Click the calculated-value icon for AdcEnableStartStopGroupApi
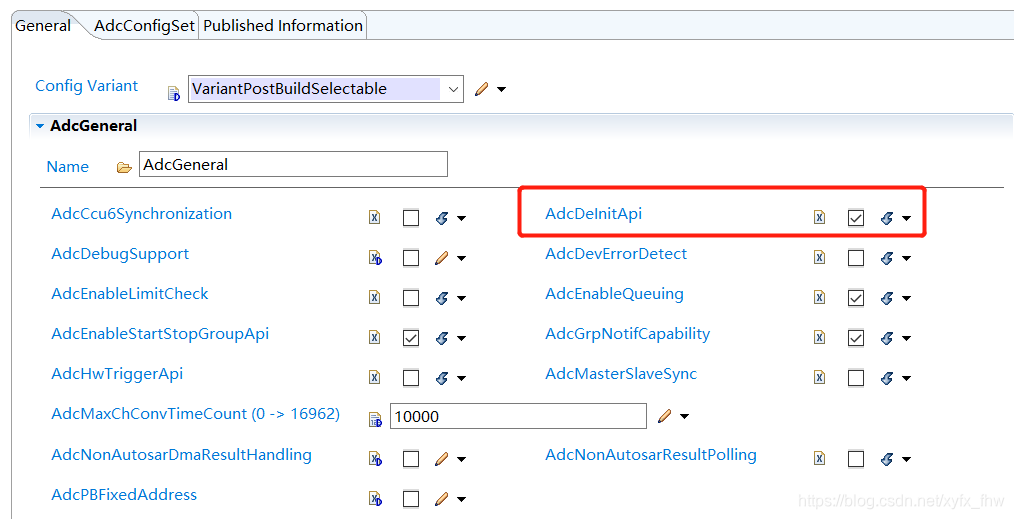 pos(442,338)
